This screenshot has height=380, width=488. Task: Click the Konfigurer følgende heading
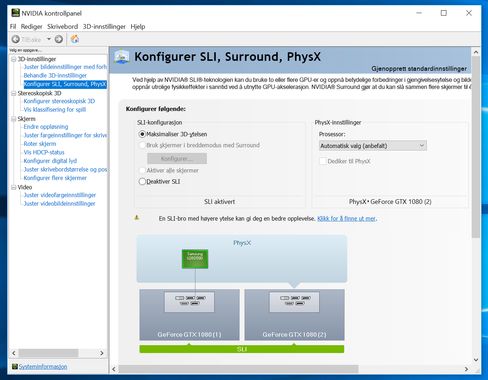point(155,109)
